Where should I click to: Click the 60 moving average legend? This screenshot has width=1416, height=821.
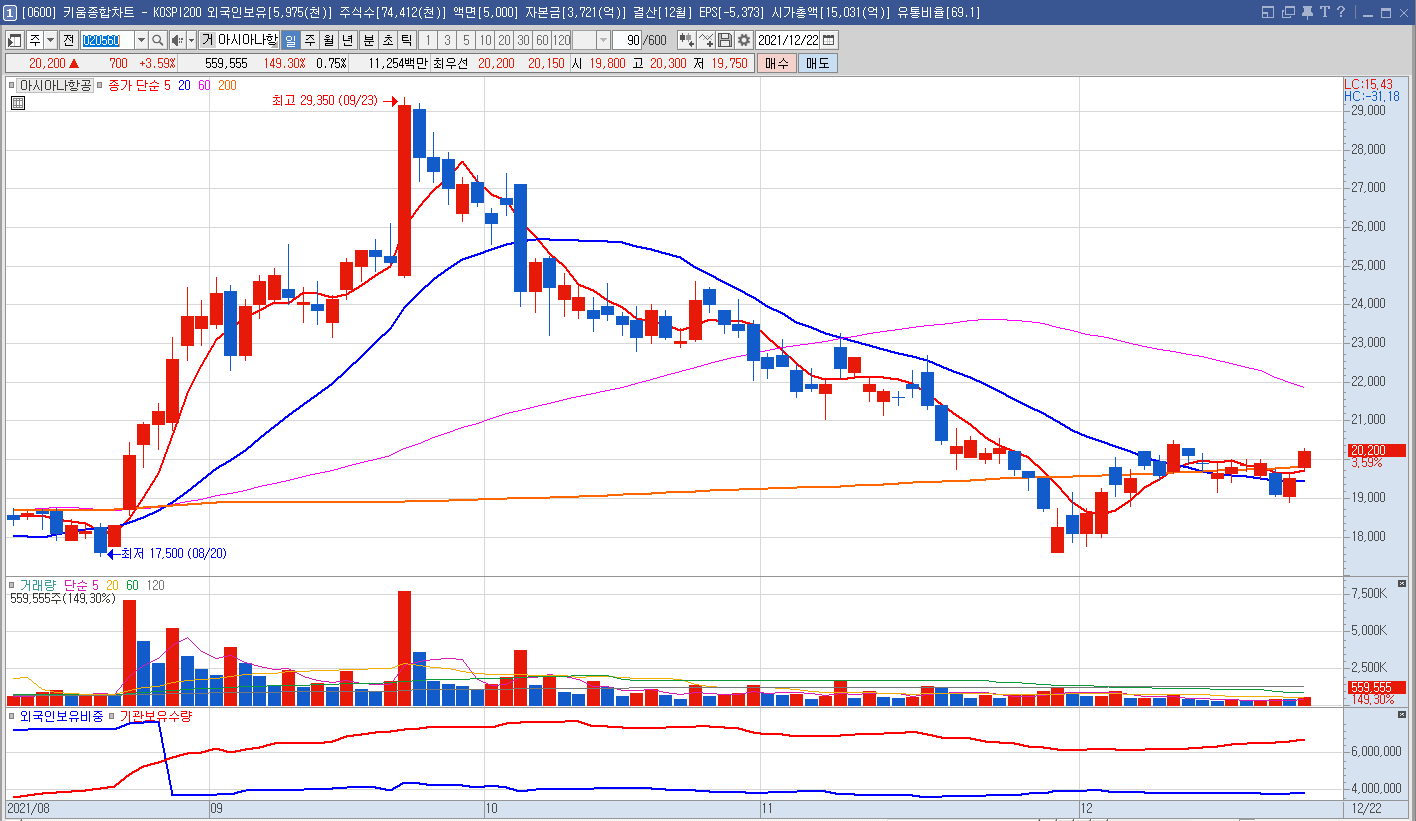(204, 86)
